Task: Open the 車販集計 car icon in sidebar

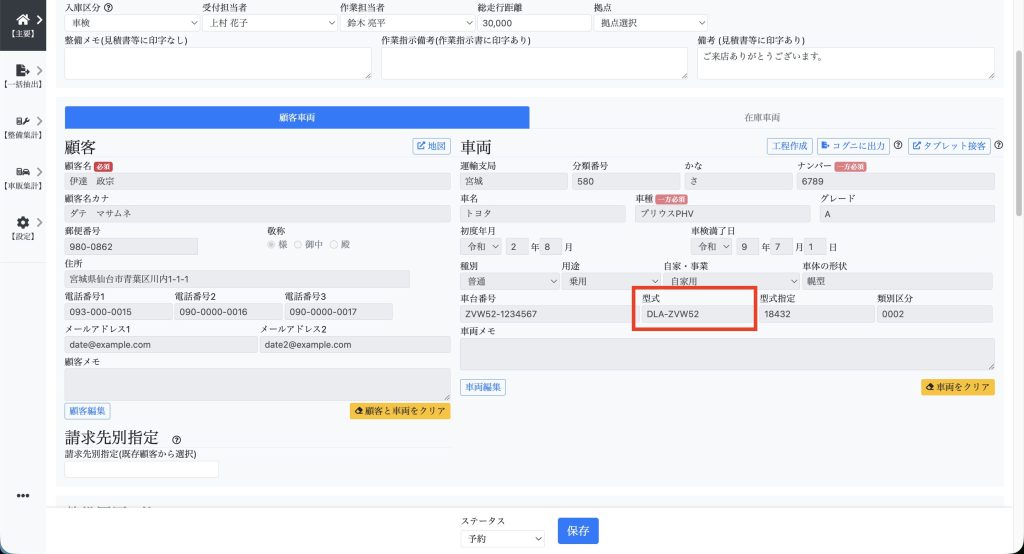Action: pos(23,172)
